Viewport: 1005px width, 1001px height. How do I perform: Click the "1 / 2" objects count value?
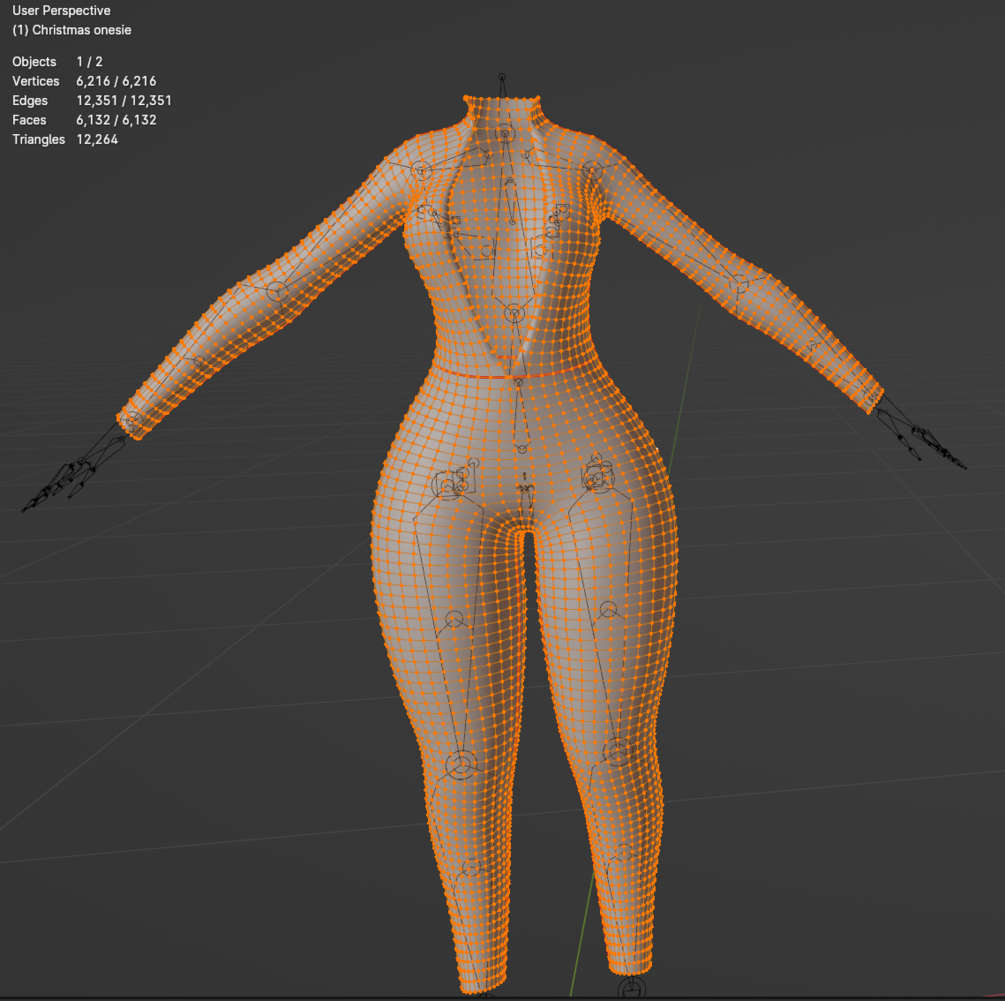89,62
